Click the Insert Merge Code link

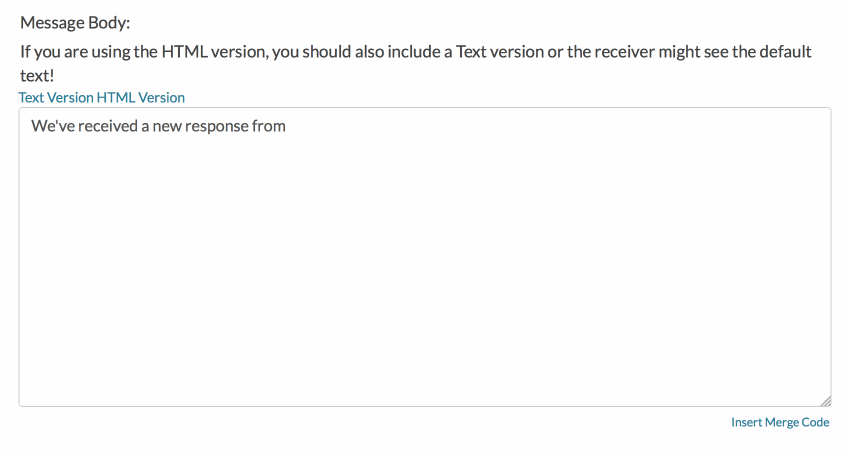780,422
